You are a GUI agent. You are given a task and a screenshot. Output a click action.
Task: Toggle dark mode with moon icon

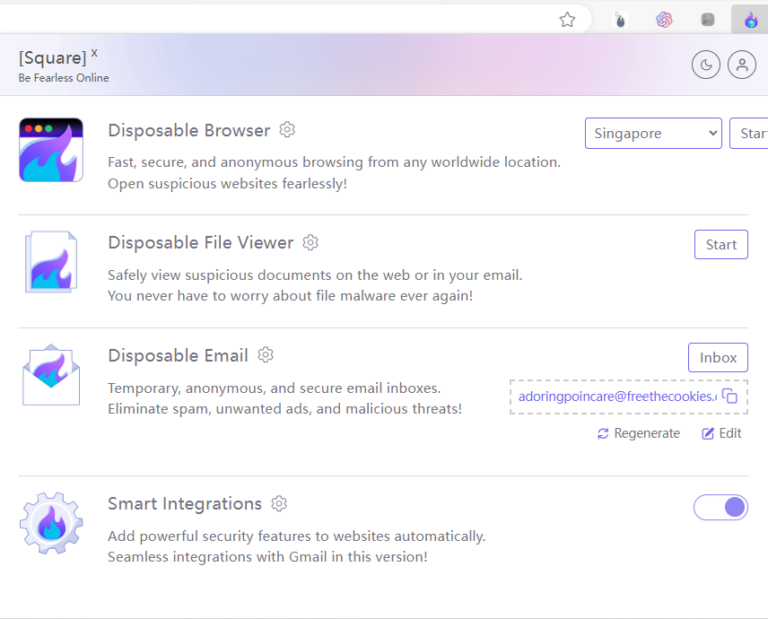coord(706,65)
